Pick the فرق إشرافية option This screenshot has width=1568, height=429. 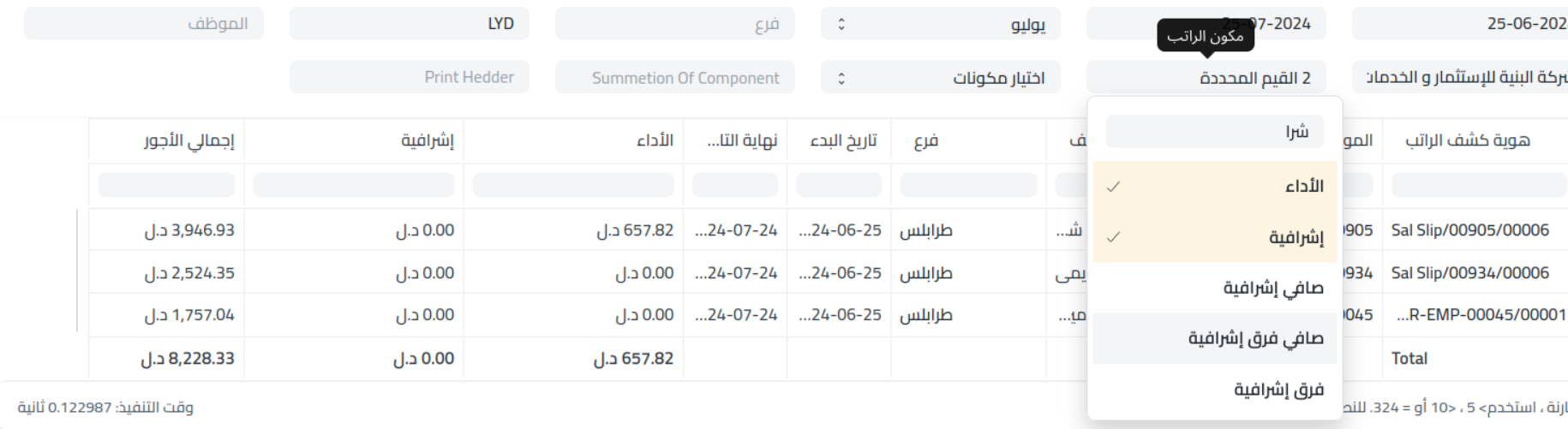coord(1215,390)
